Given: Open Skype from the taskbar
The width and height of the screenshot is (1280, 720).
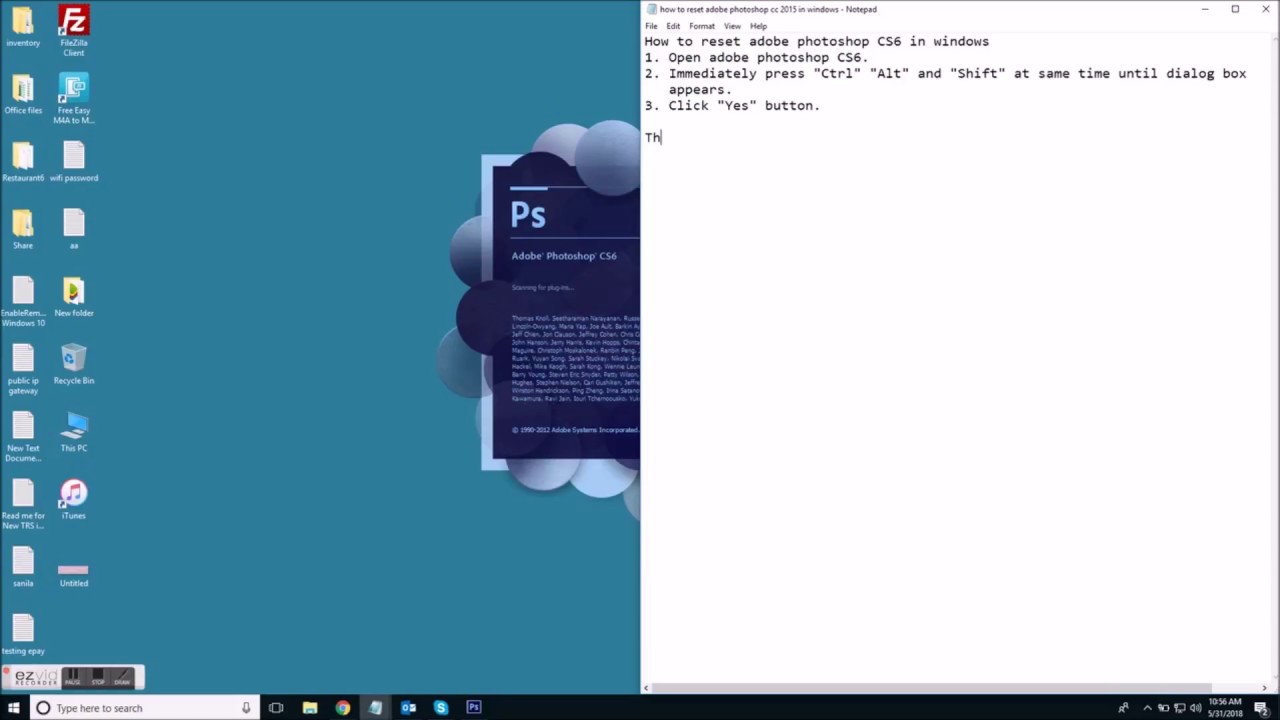Looking at the screenshot, I should pyautogui.click(x=441, y=708).
